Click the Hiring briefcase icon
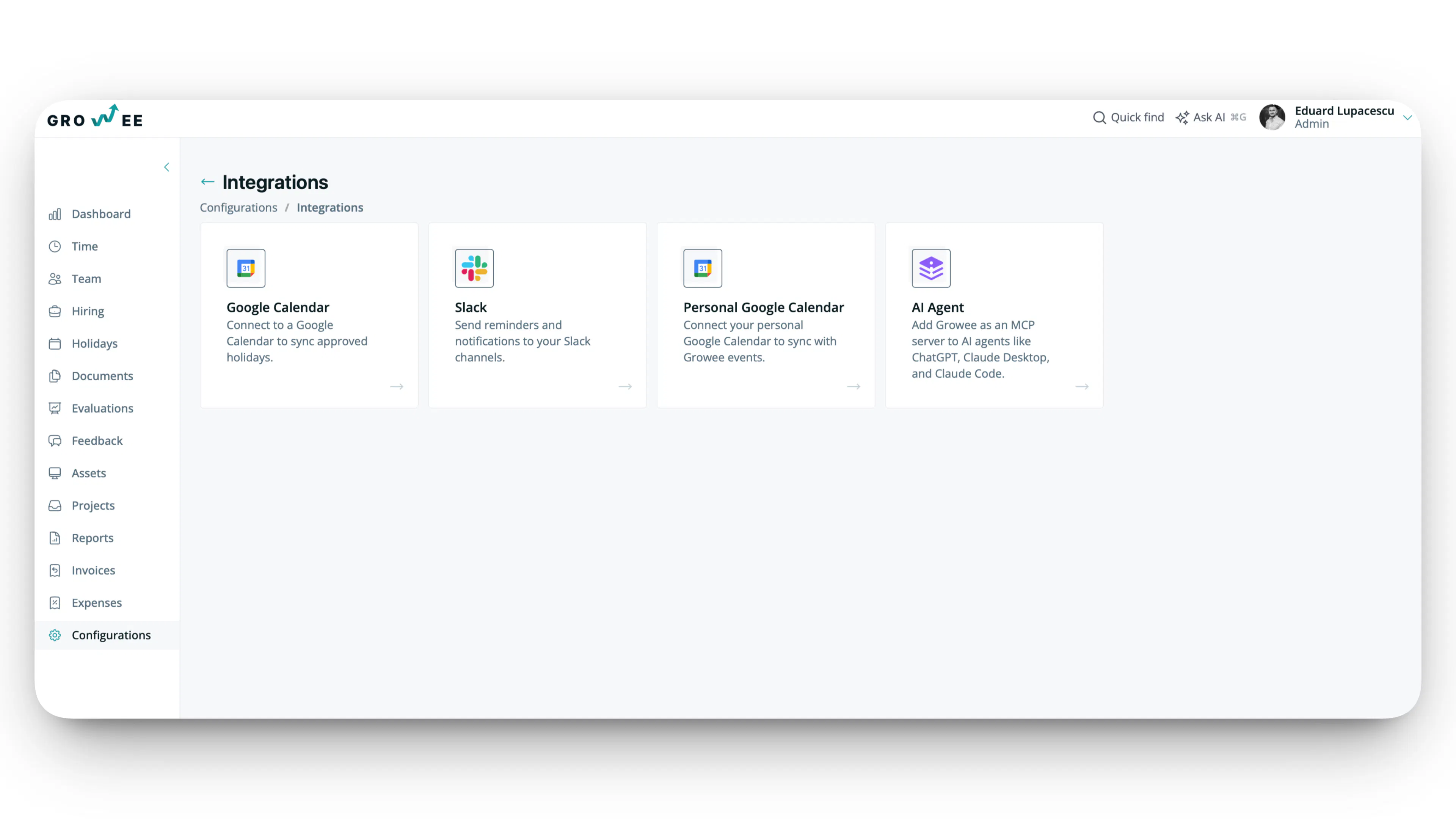This screenshot has height=819, width=1456. point(55,311)
